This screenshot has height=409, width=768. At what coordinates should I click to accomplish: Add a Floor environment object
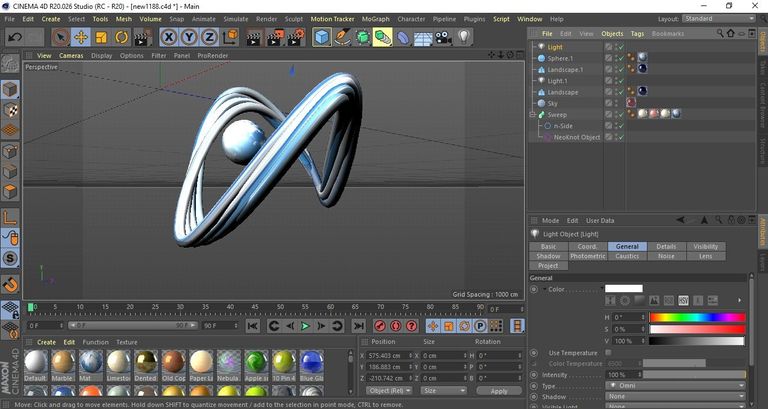pyautogui.click(x=423, y=37)
